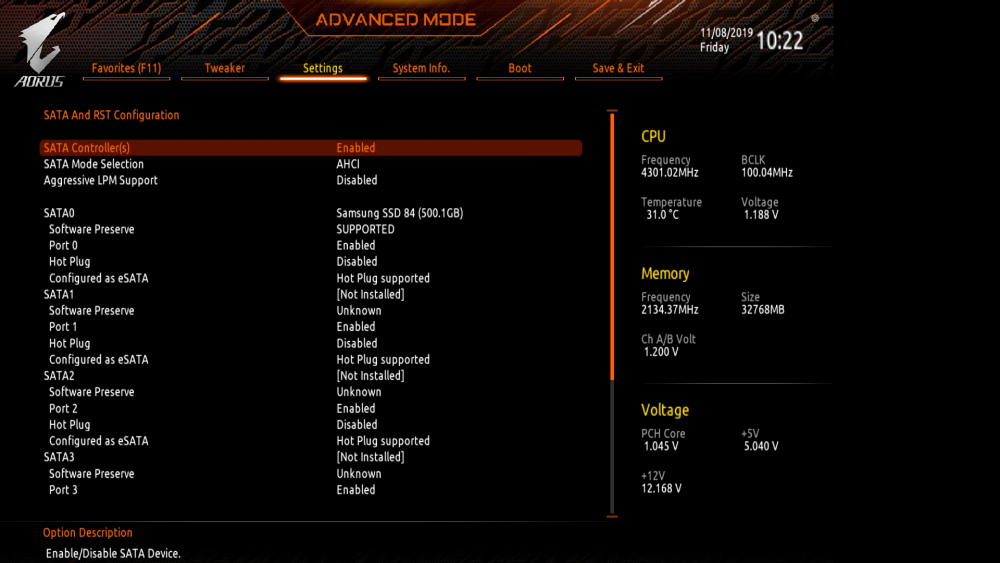Click Configured as eSATA under SATA0
Screen dimensions: 1000x563
point(99,278)
